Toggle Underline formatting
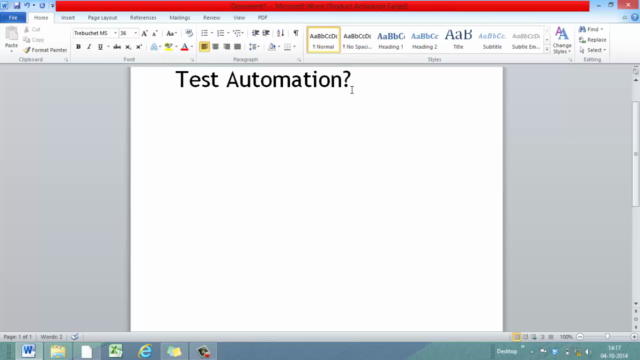This screenshot has height=360, width=640. point(100,47)
